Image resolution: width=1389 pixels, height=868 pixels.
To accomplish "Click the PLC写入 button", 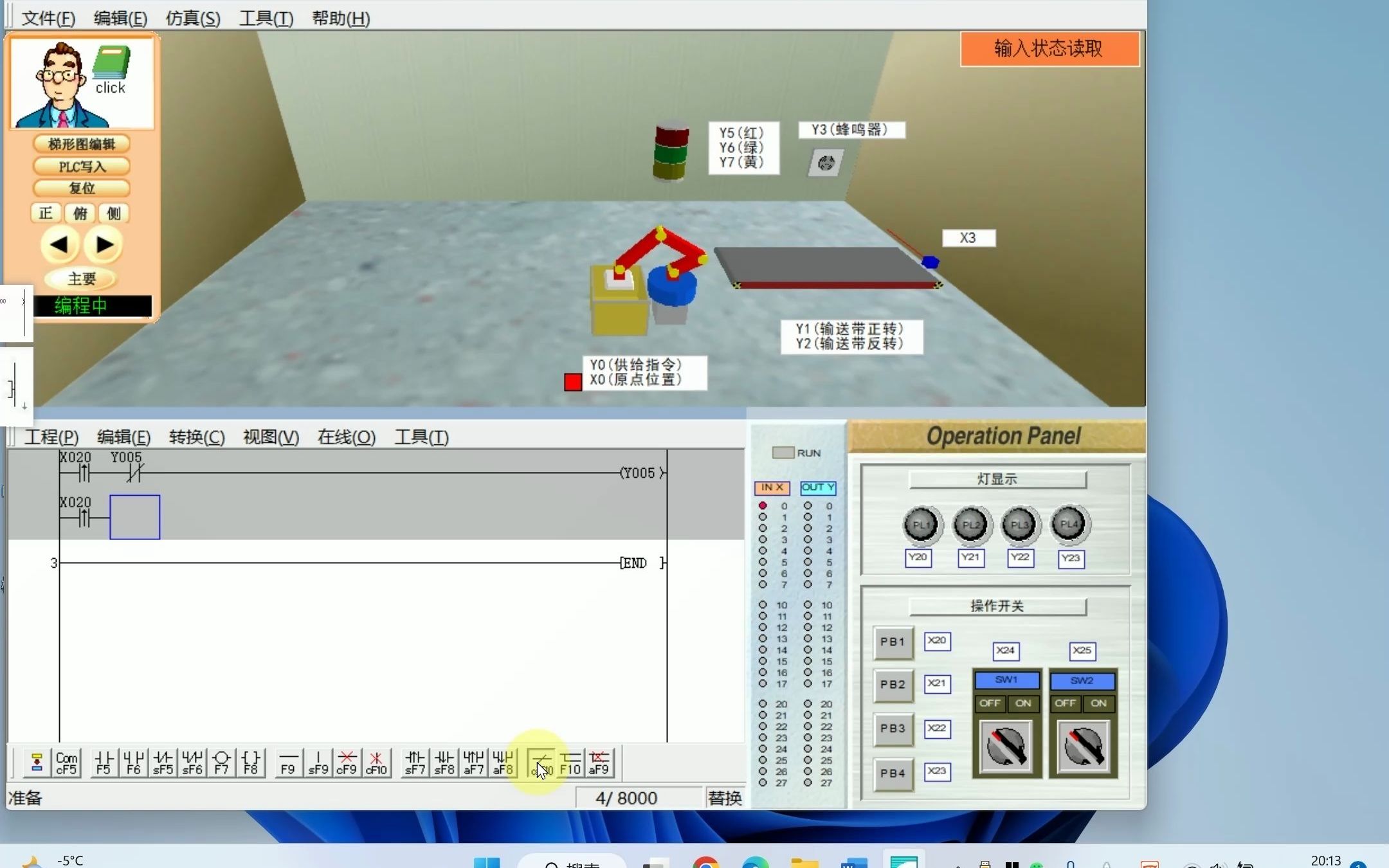I will [x=82, y=167].
